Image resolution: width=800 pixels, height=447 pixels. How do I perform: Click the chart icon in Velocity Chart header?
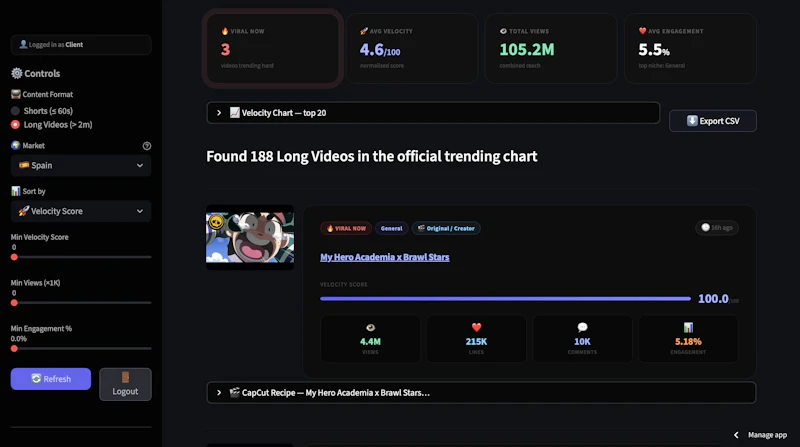(x=235, y=113)
